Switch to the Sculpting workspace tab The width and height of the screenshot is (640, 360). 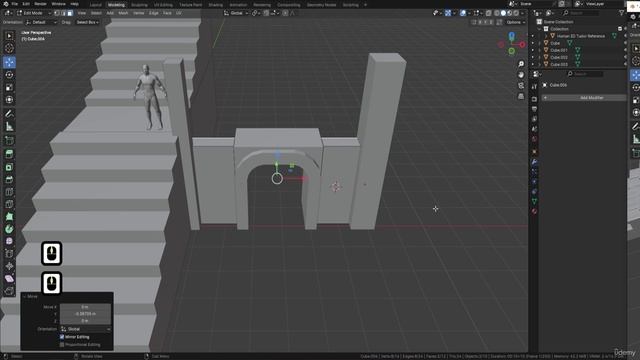140,5
